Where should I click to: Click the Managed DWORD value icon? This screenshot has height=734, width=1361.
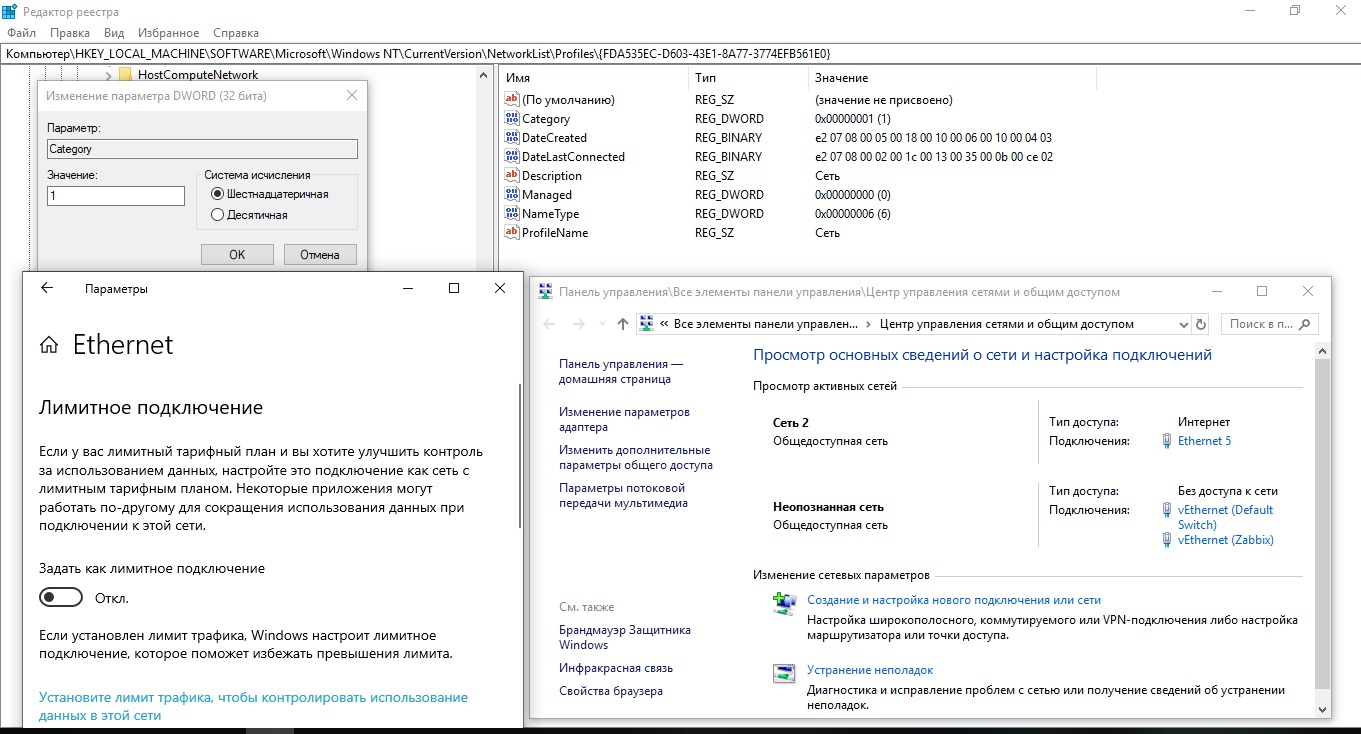tap(513, 195)
